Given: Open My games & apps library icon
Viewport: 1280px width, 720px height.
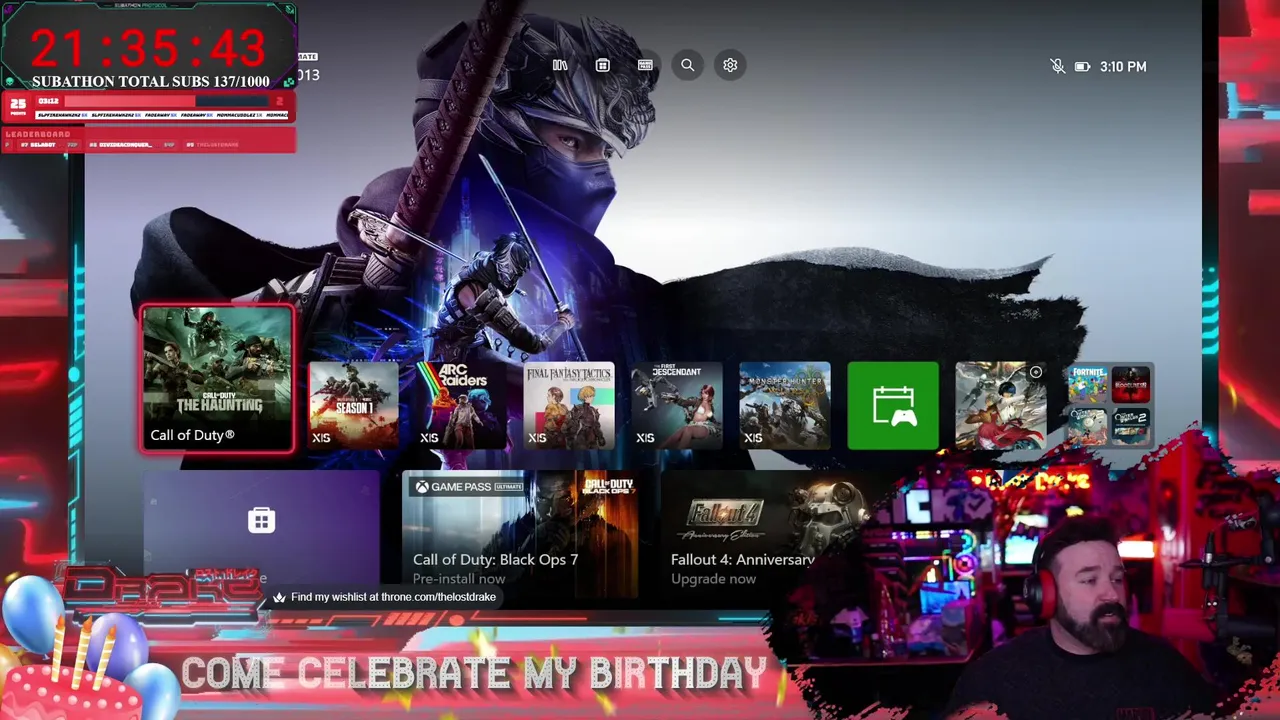Looking at the screenshot, I should [560, 65].
